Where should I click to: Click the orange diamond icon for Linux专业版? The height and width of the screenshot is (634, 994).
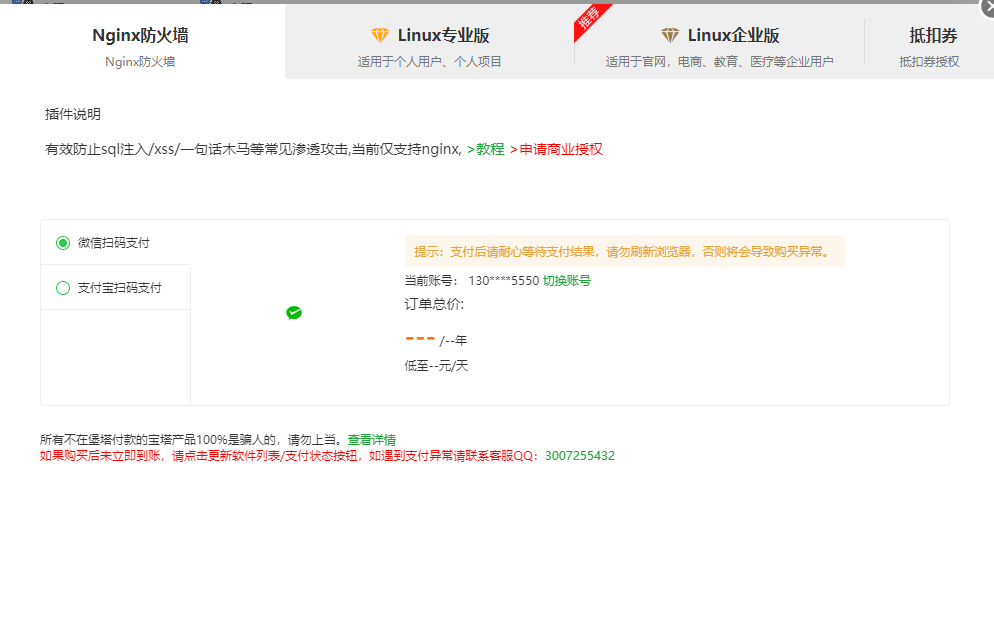tap(380, 36)
